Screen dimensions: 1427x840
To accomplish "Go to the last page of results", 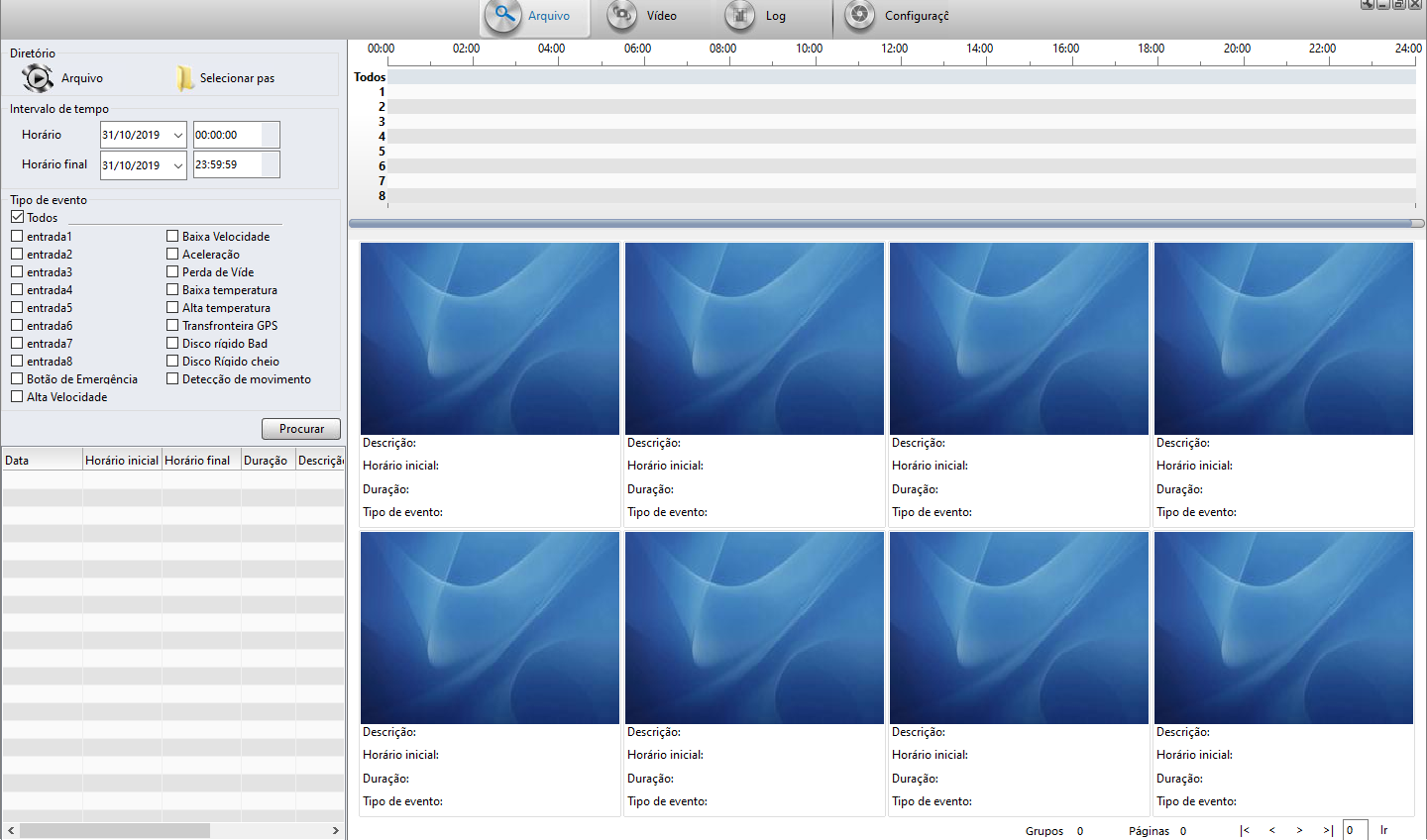I will pos(1328,830).
